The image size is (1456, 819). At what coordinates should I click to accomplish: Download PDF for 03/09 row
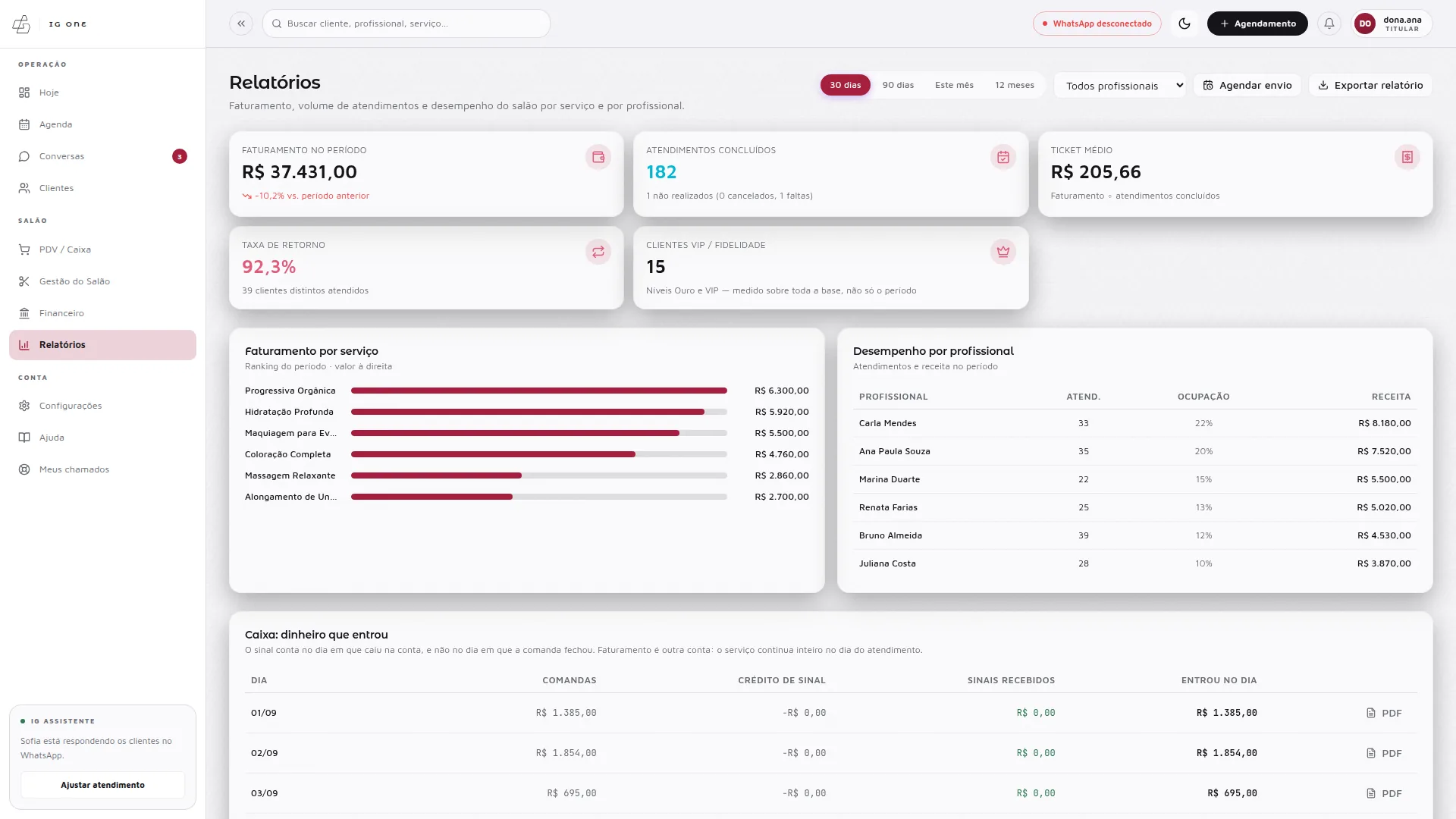tap(1384, 793)
